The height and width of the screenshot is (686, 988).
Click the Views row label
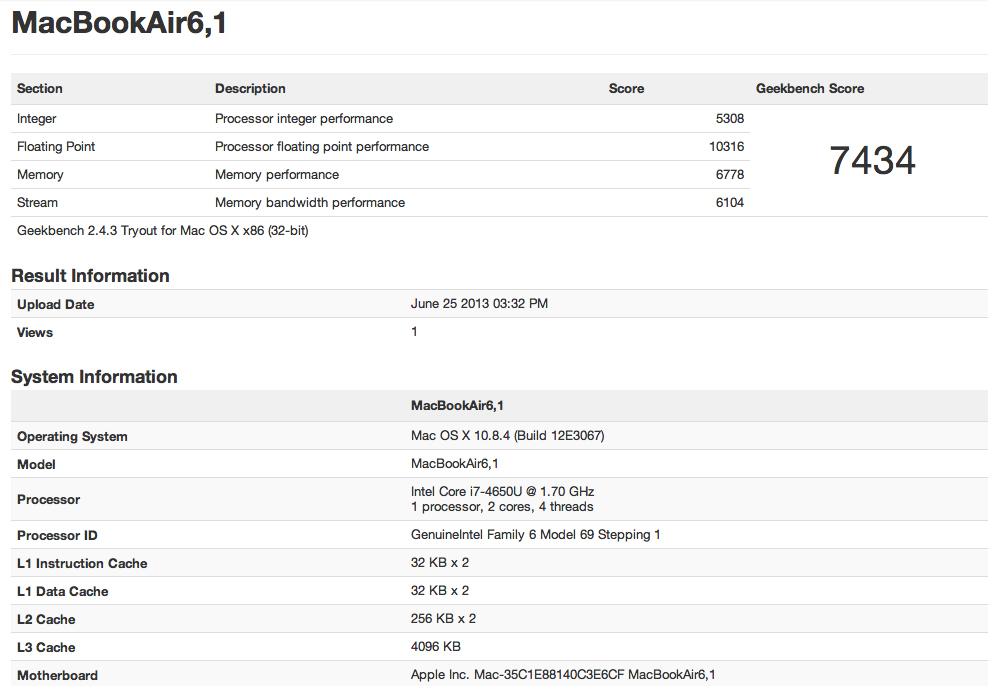point(35,332)
